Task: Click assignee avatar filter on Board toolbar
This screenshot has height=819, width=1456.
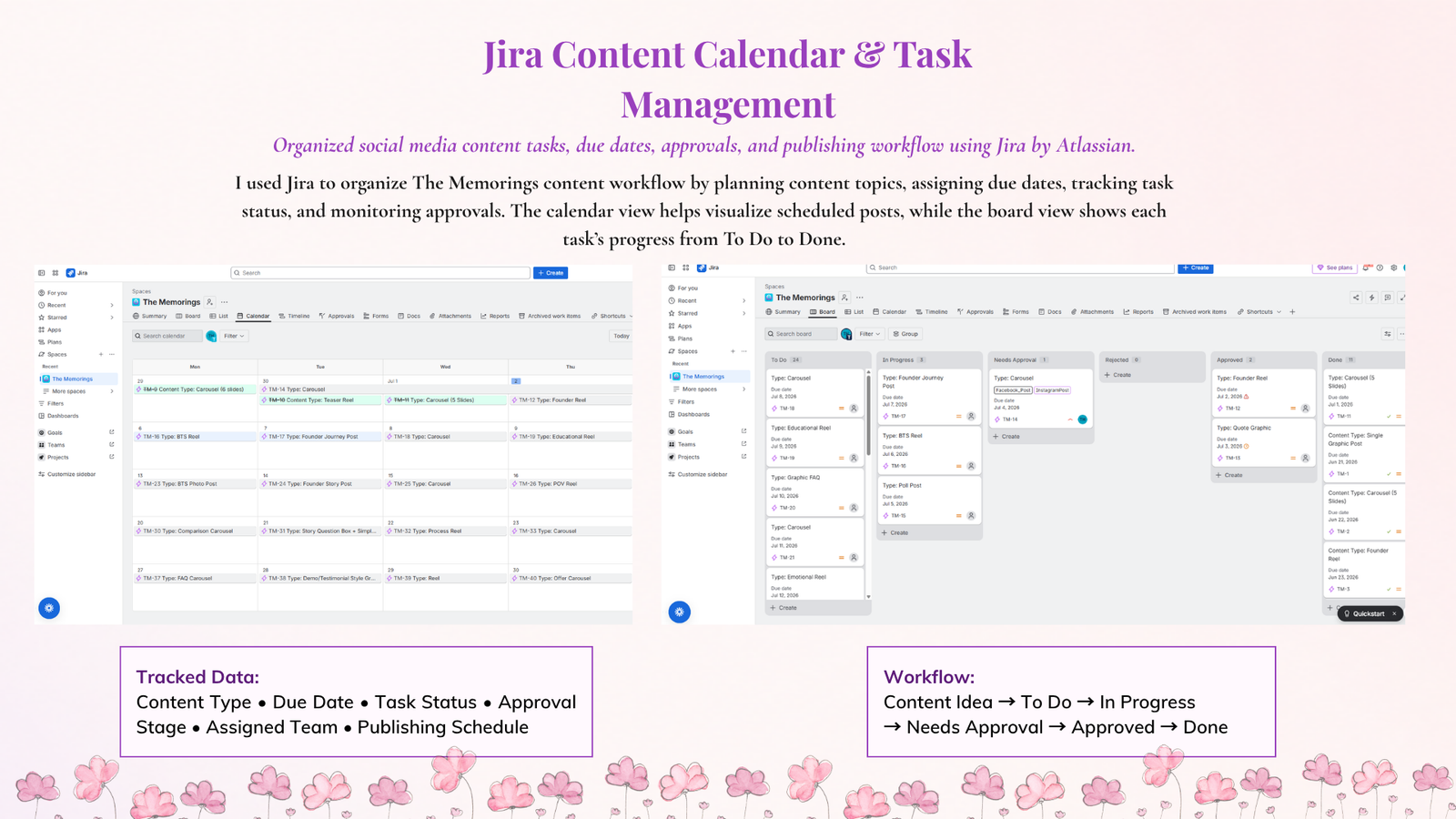Action: [846, 334]
